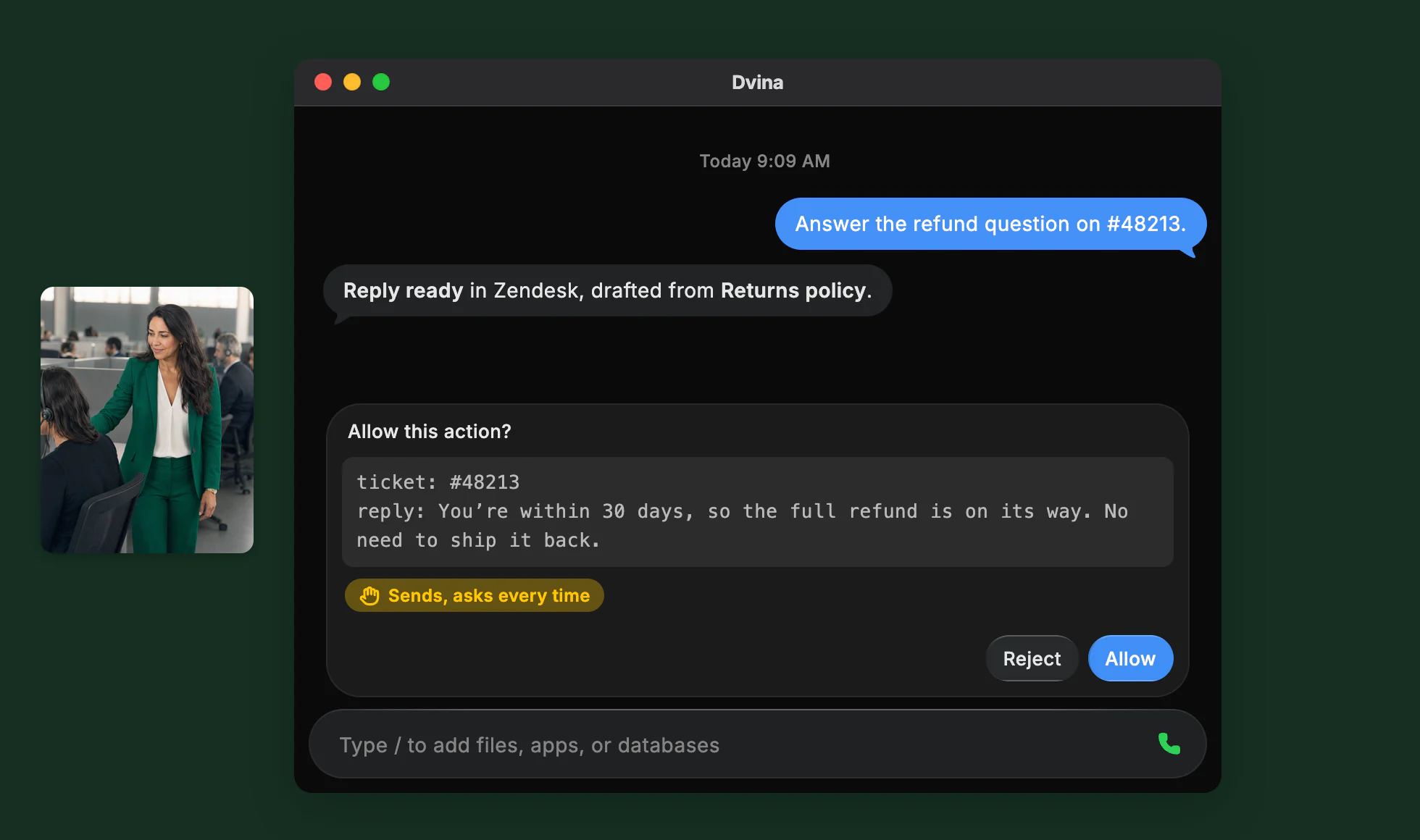This screenshot has width=1420, height=840.
Task: Click the 'Reply ready in Zendesk' response bubble
Action: (x=607, y=290)
